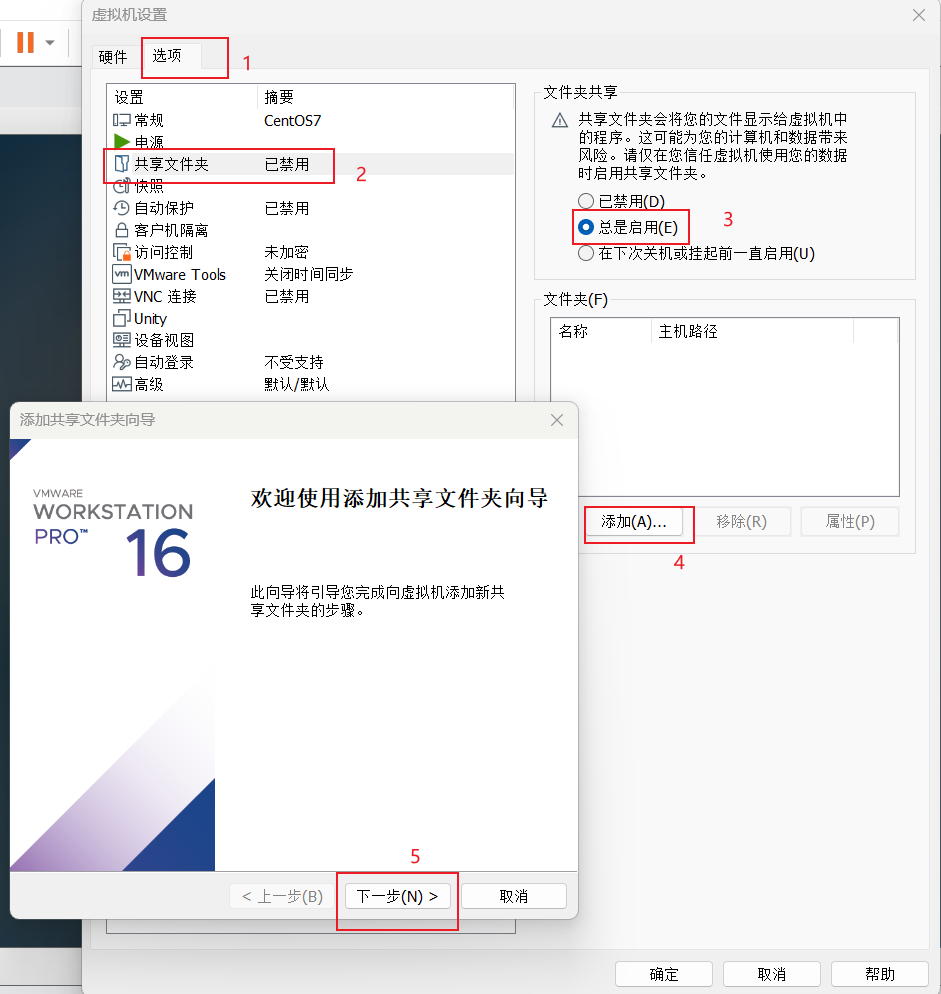The width and height of the screenshot is (941, 994).
Task: Select the VNC 连接 settings icon
Action: coord(122,296)
